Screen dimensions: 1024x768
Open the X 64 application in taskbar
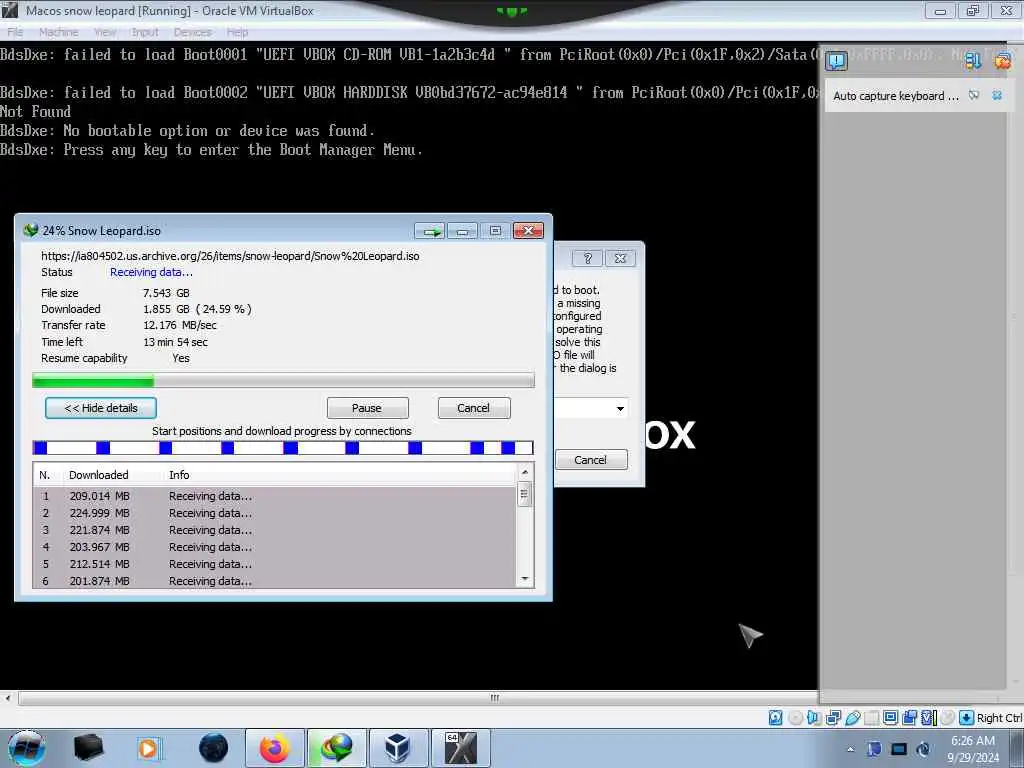coord(460,748)
